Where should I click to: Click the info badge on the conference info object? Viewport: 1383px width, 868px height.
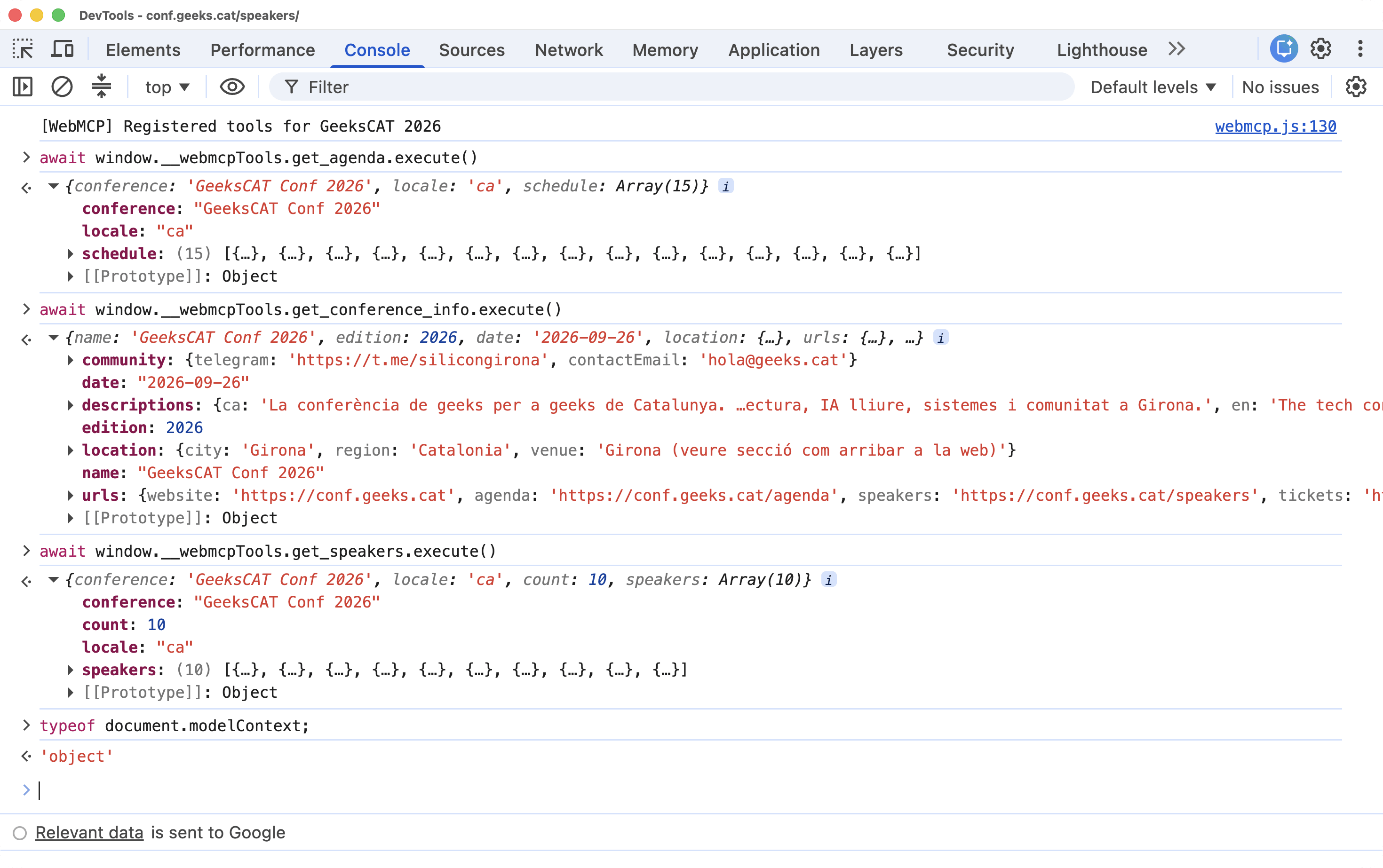coord(941,338)
